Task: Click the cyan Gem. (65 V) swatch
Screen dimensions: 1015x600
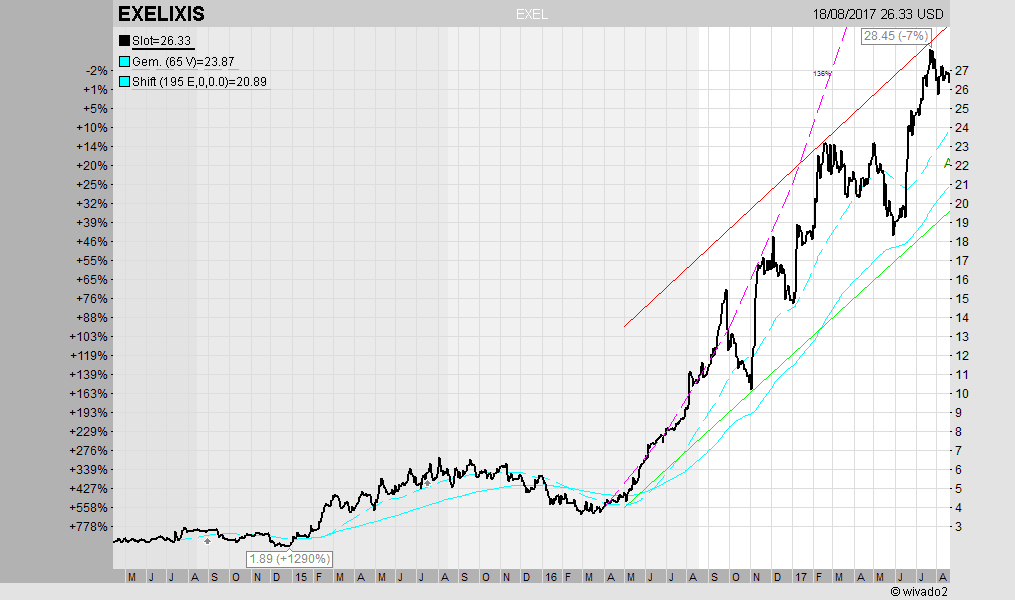Action: (x=124, y=61)
